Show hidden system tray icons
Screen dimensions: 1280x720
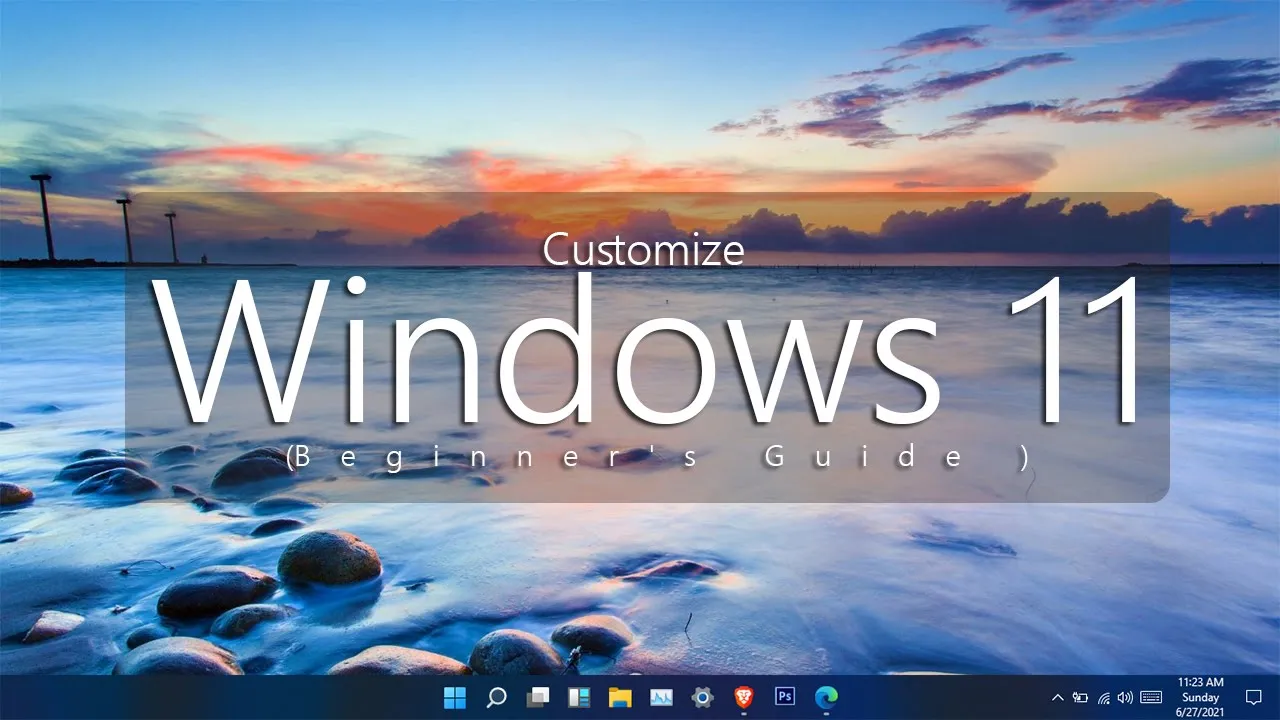[1058, 697]
